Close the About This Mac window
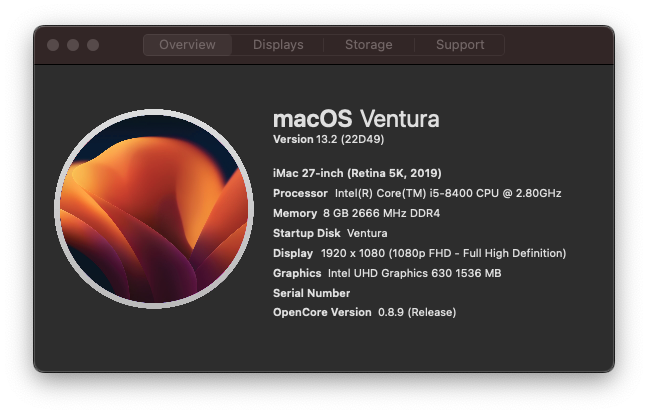This screenshot has width=648, height=414. 53,45
